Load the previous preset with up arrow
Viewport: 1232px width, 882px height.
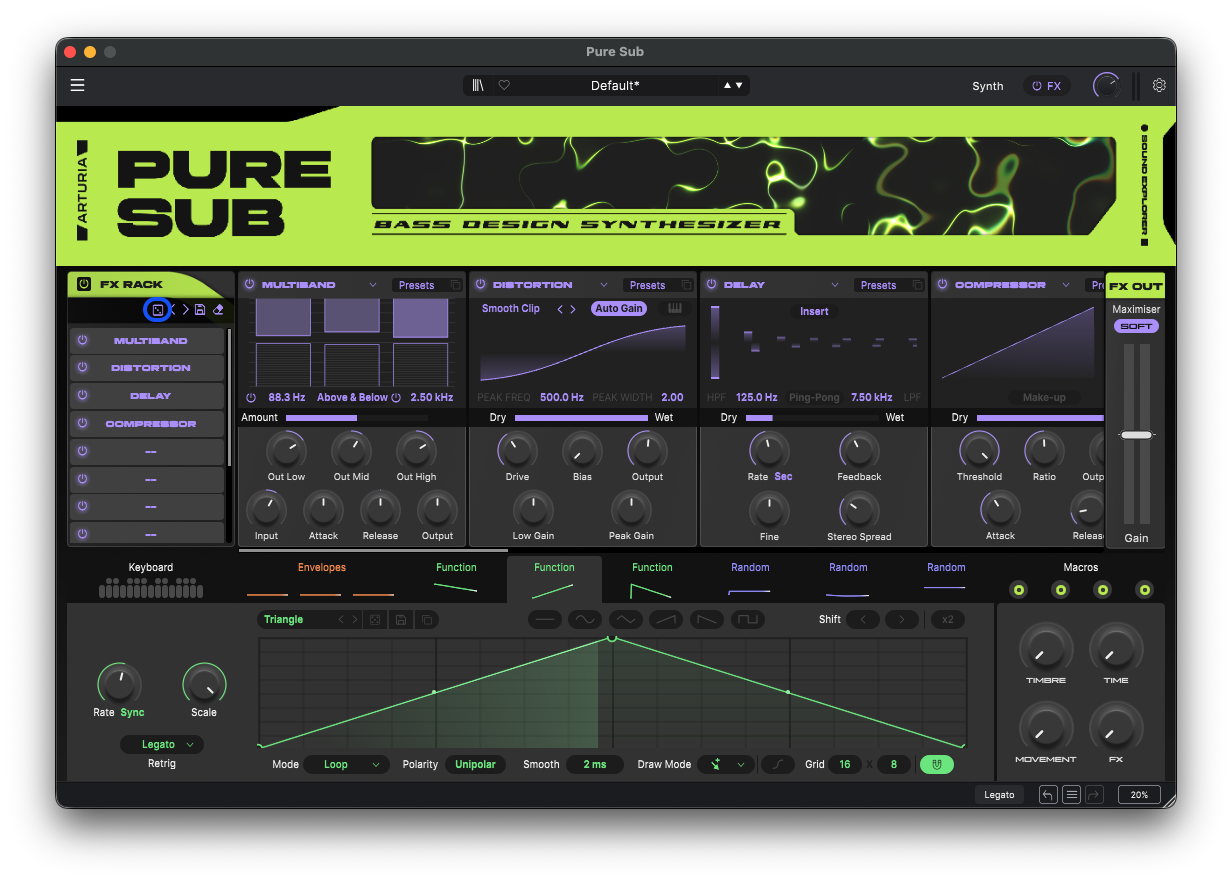point(728,85)
